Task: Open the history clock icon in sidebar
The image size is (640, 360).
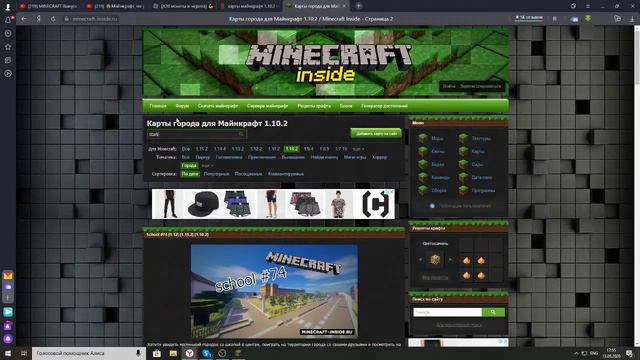Action: [8, 33]
